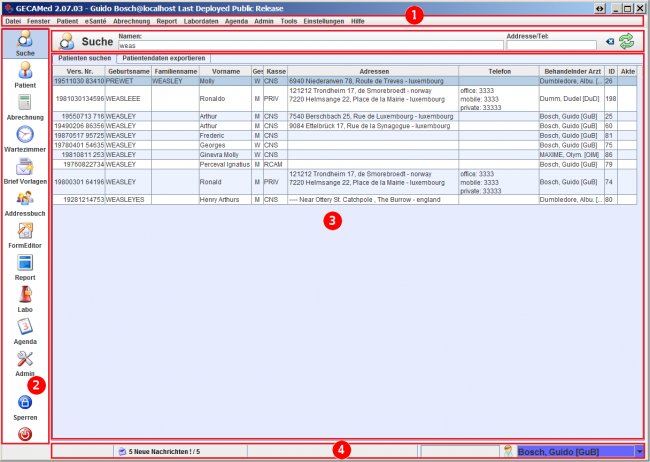
Task: Open the Labo module
Action: [25, 300]
